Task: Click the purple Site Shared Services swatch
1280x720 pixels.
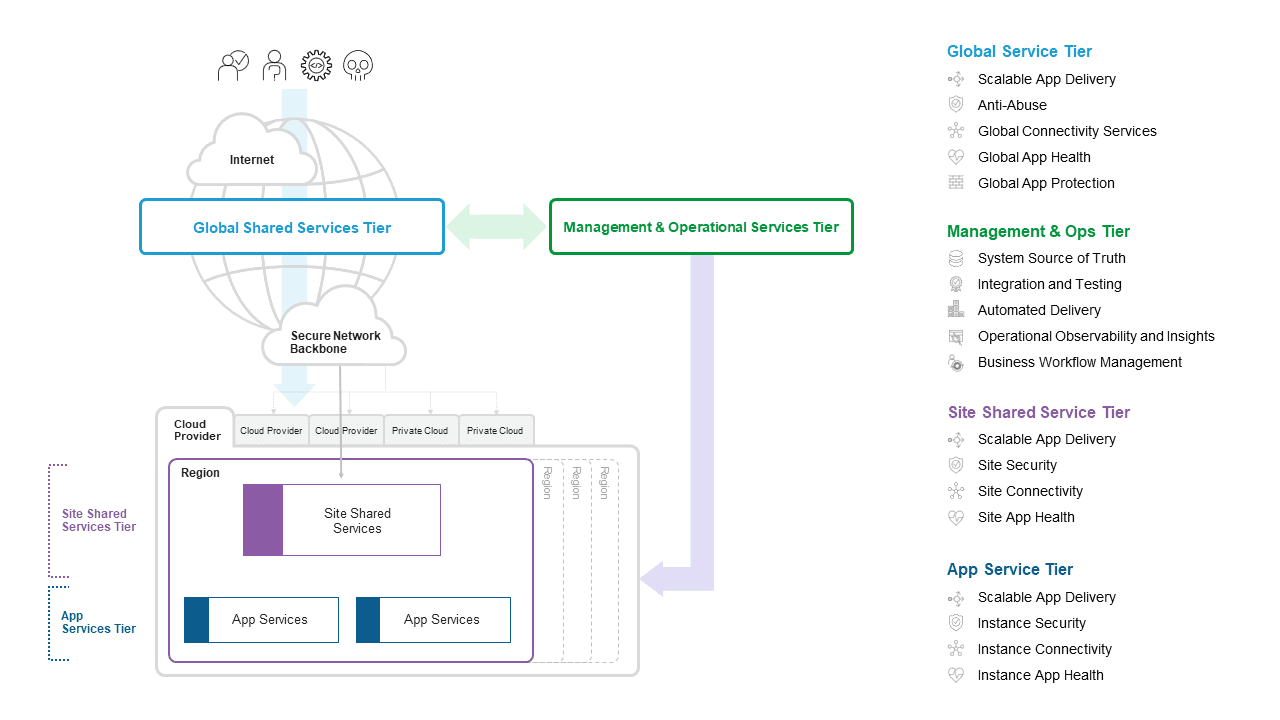Action: [263, 520]
